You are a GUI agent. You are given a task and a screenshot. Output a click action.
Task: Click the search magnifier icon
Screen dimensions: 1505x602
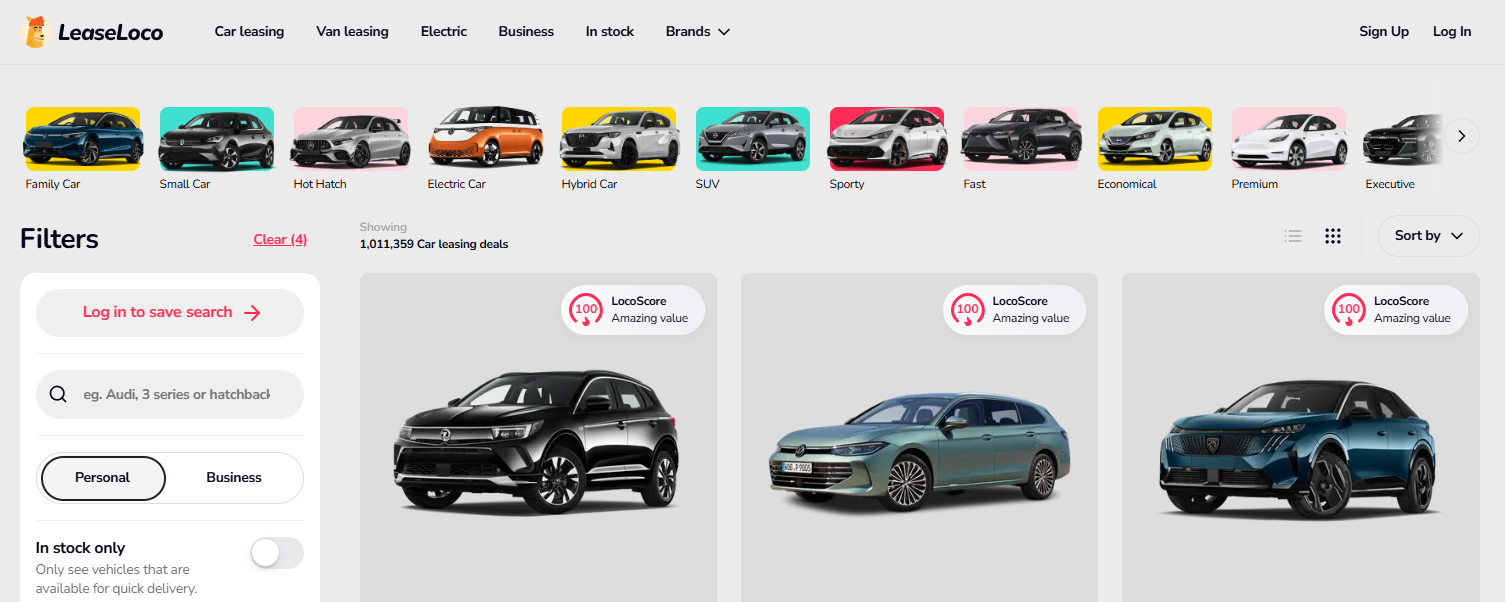click(x=58, y=394)
